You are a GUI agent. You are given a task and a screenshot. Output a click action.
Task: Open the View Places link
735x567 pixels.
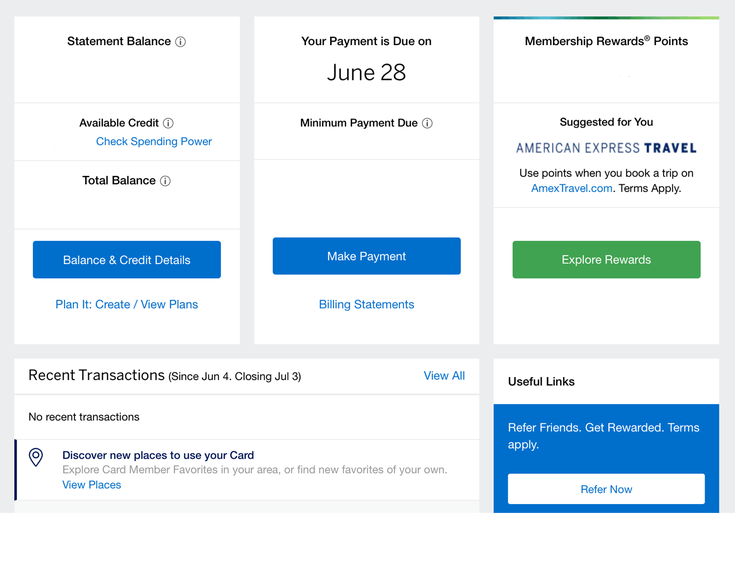click(x=92, y=485)
